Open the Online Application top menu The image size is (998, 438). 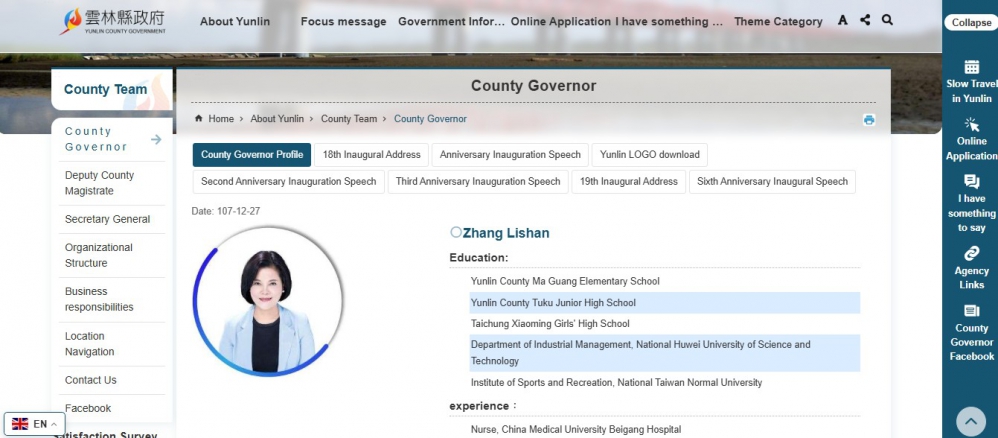coord(561,22)
